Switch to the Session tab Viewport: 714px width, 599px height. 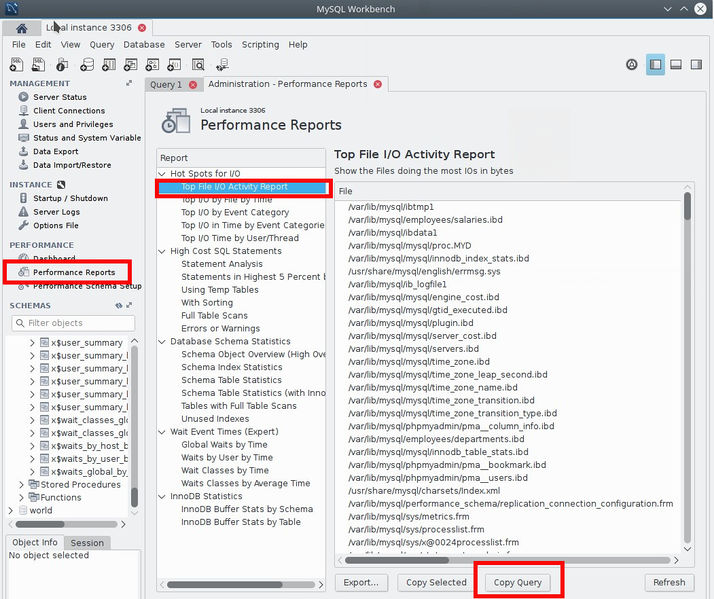click(87, 543)
